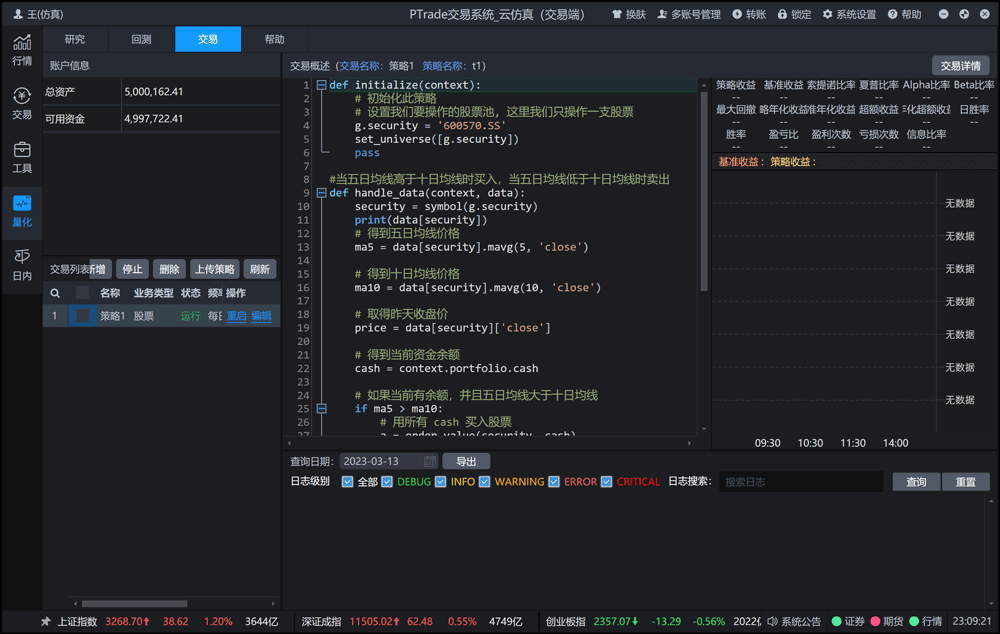Screen dimensions: 1000x634
Task: Open the calendar picker for query date
Action: coord(430,461)
